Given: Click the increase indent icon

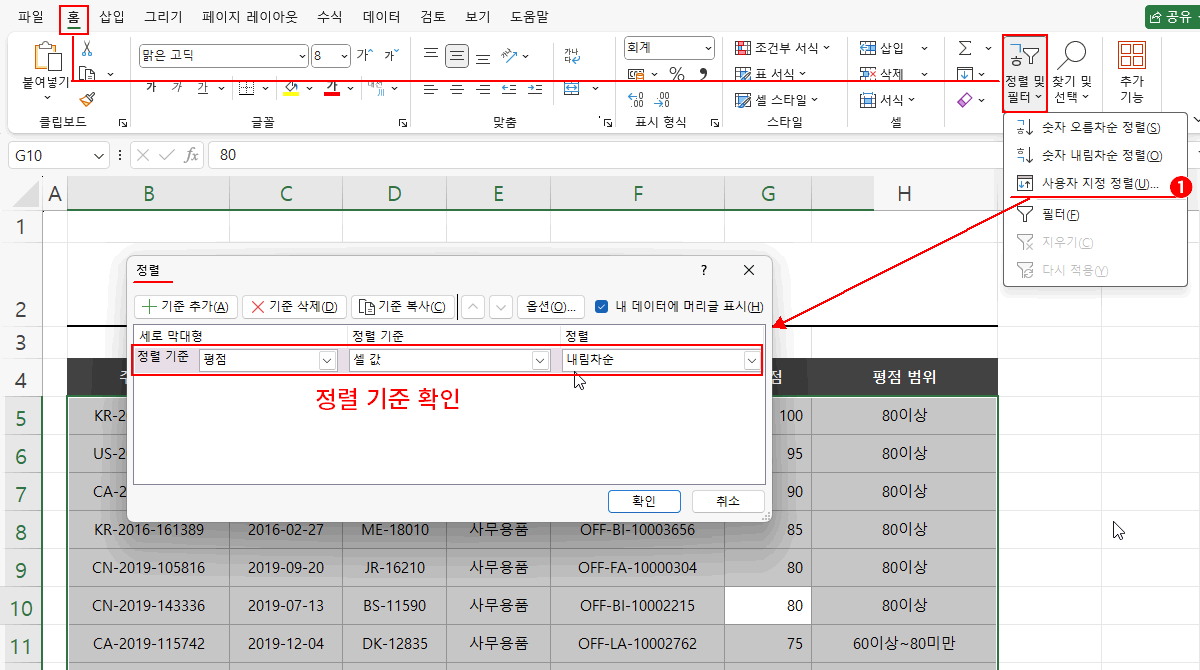Looking at the screenshot, I should coord(535,88).
